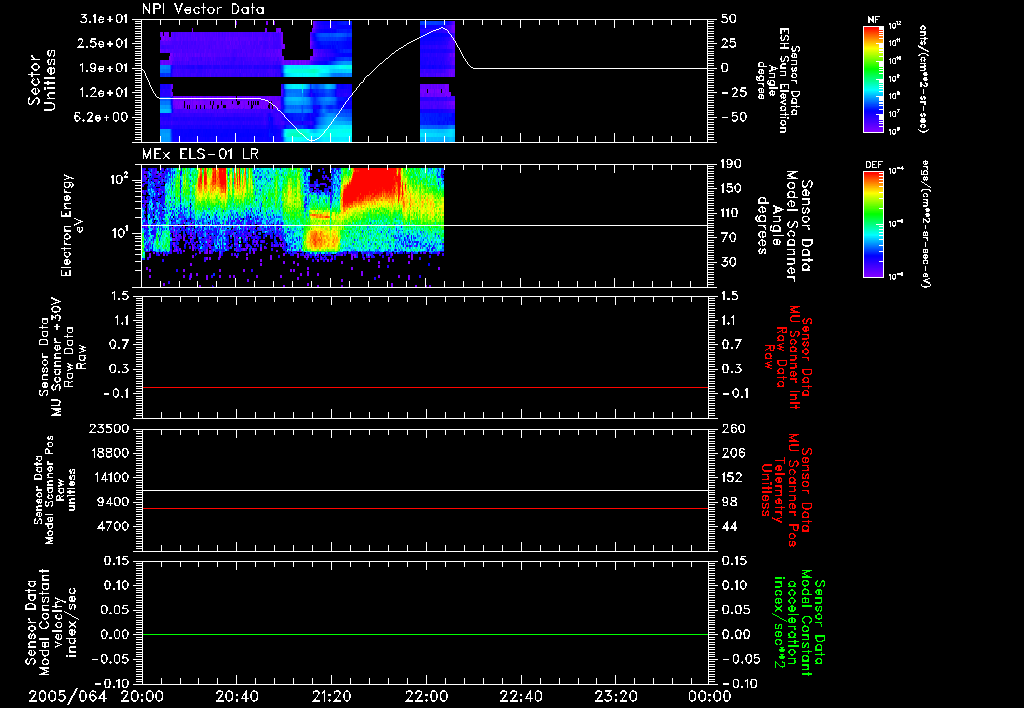The image size is (1024, 708).
Task: Click the '-25' sun elevation tick value
Action: [734, 93]
